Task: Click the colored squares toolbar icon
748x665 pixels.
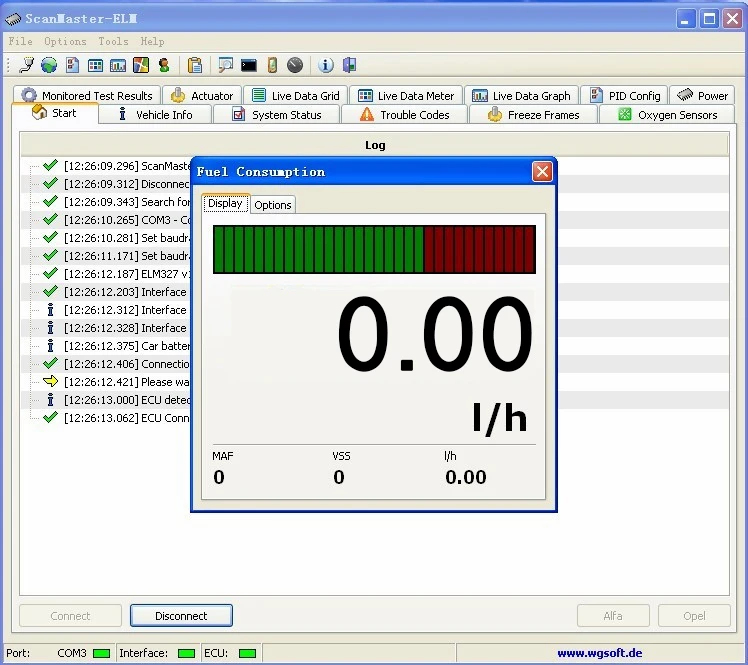Action: click(x=141, y=65)
